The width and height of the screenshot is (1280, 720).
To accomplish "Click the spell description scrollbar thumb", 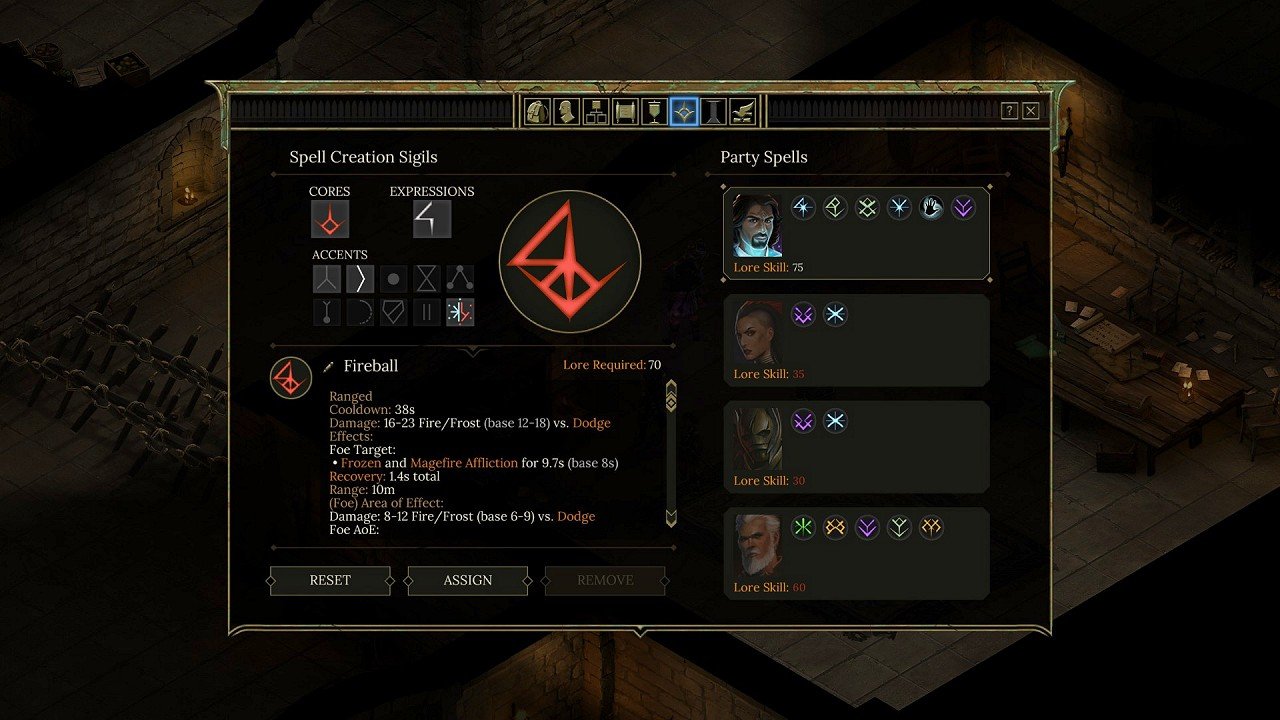I will [x=671, y=401].
